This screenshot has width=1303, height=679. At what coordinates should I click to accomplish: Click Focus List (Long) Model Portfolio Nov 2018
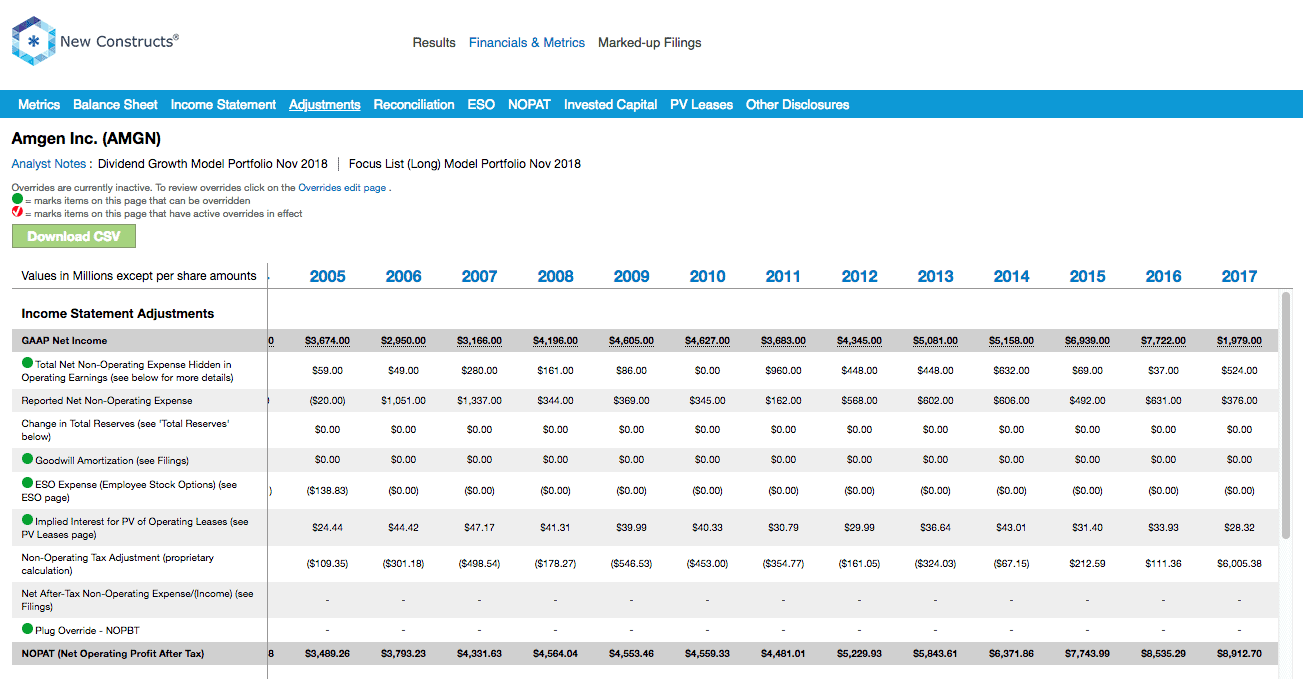point(465,164)
